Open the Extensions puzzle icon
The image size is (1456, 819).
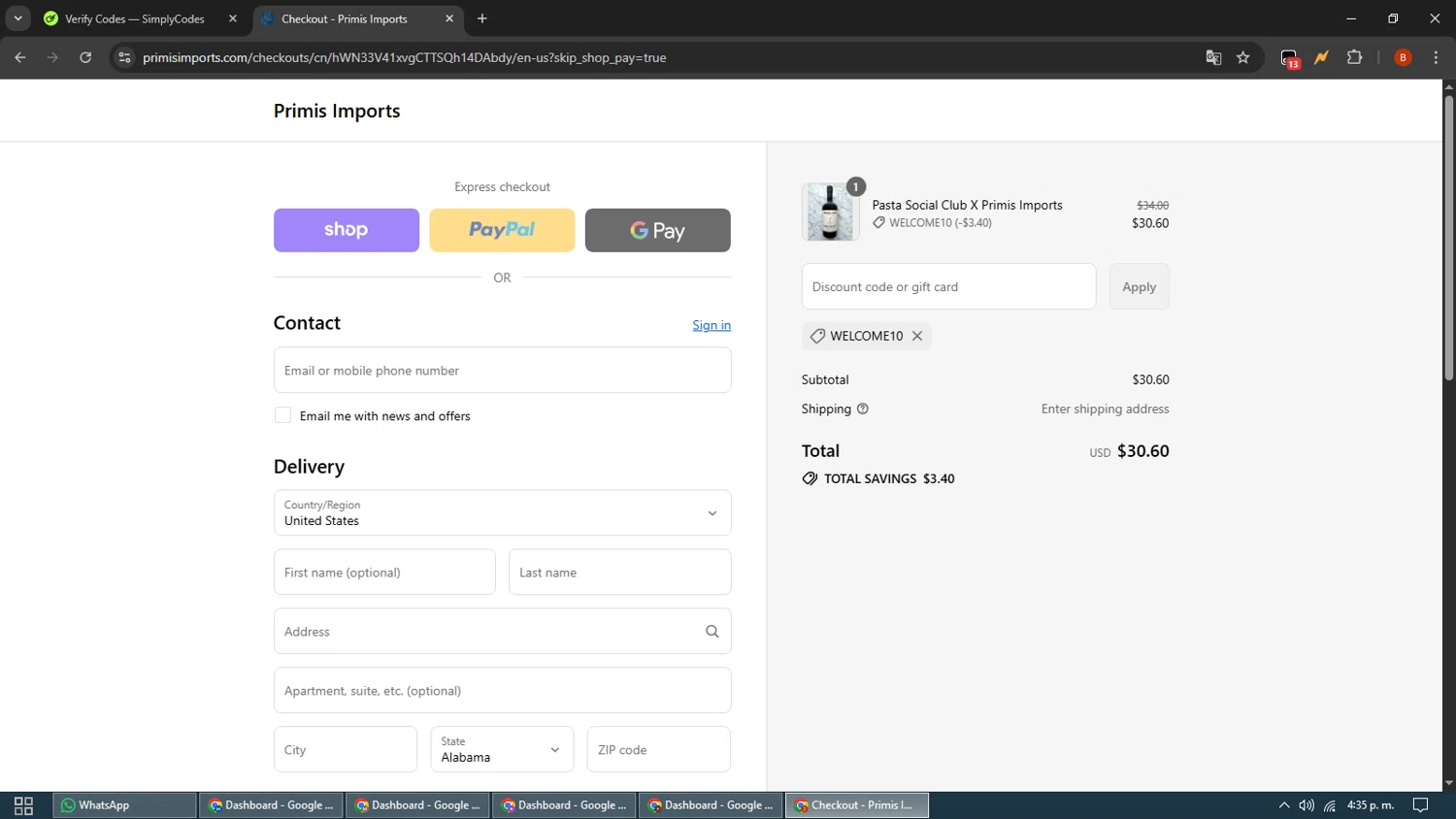[x=1355, y=57]
